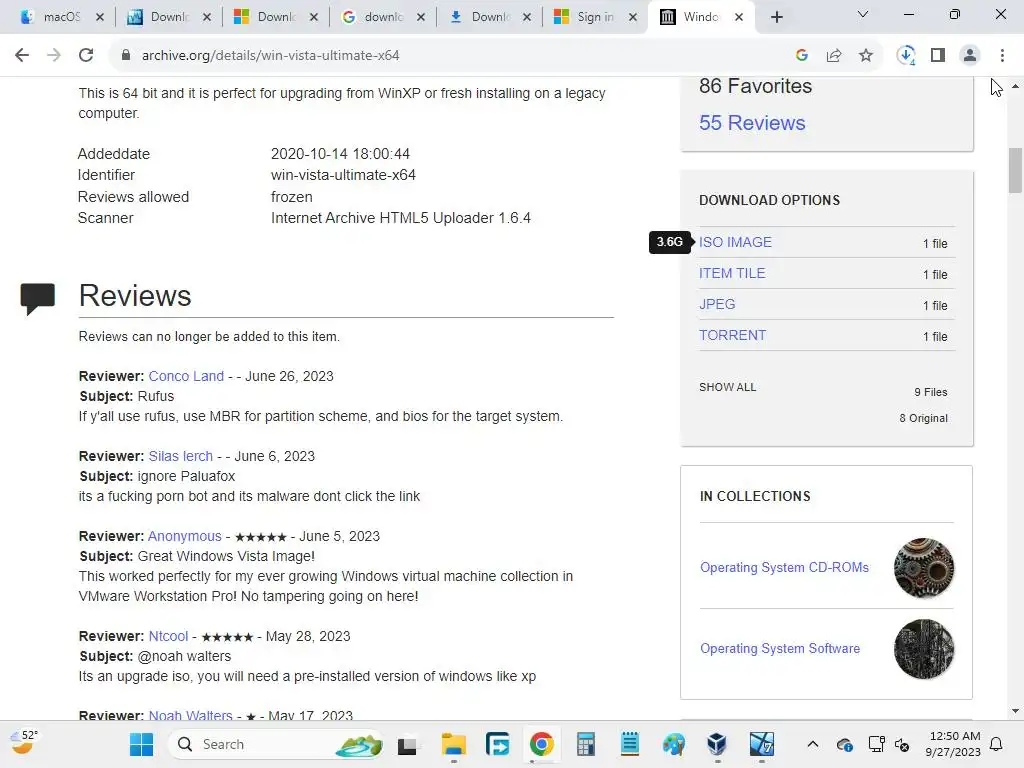Open Notepad from taskbar

point(630,744)
